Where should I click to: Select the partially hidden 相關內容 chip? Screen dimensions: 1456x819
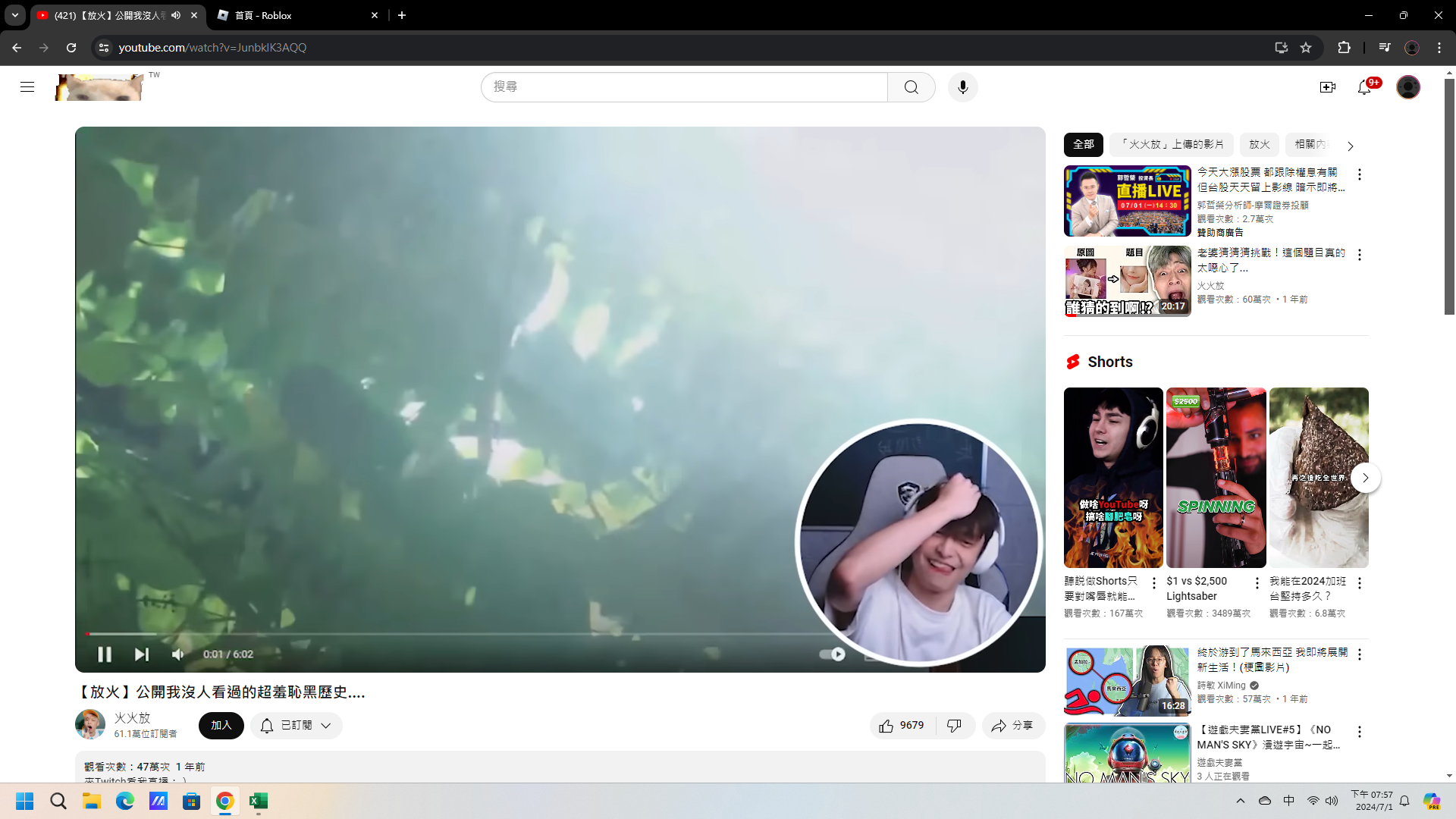pos(1309,144)
